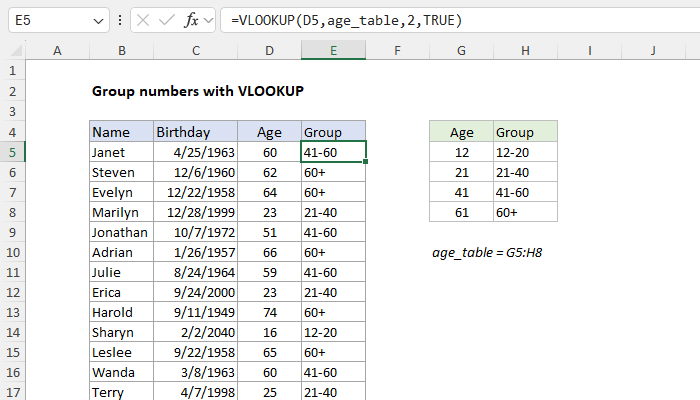The width and height of the screenshot is (700, 400).
Task: Select the cell containing 'Terry'
Action: click(121, 392)
